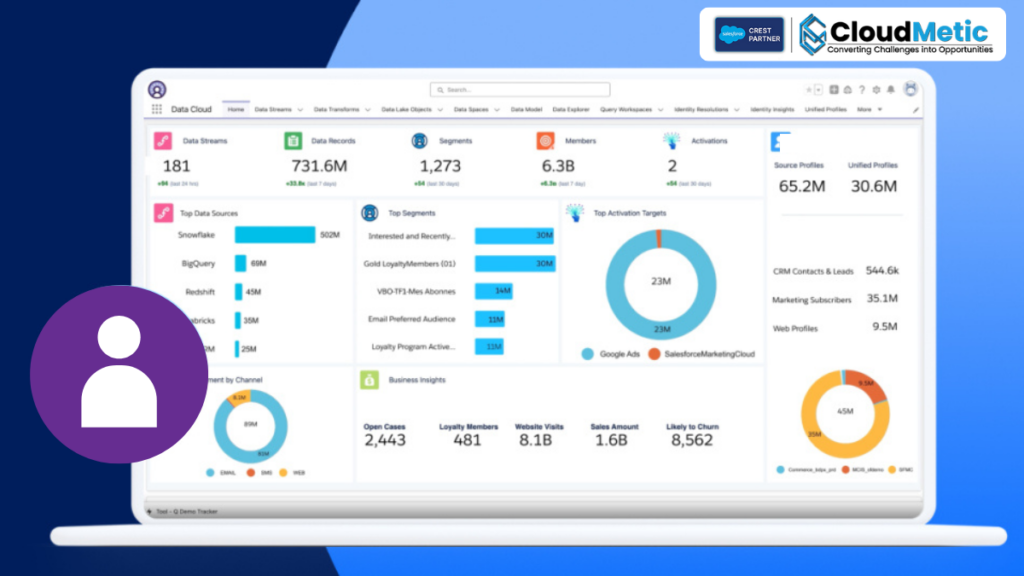Click the Data Cloud app logo icon
Viewport: 1024px width, 576px height.
[x=157, y=89]
